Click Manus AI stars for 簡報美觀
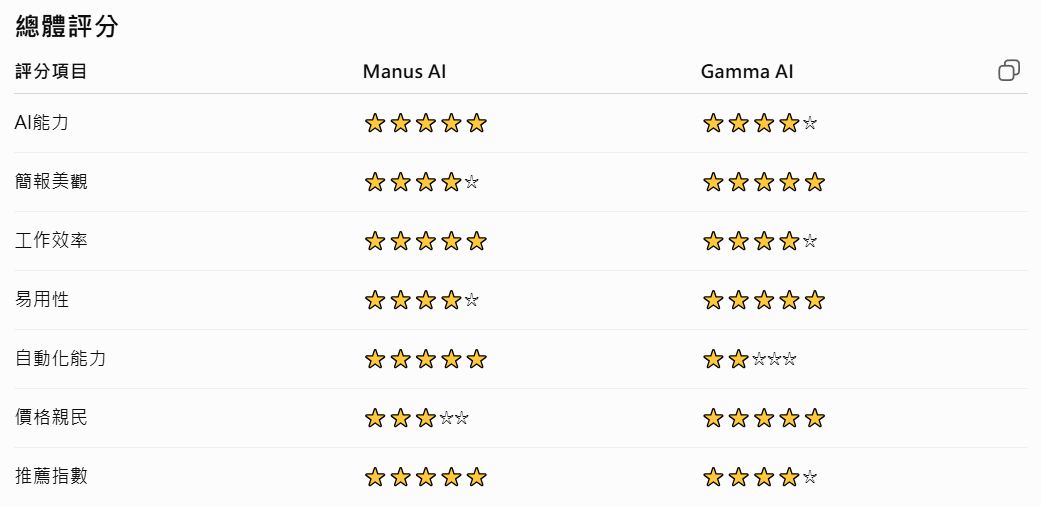The image size is (1041, 507). [x=422, y=182]
